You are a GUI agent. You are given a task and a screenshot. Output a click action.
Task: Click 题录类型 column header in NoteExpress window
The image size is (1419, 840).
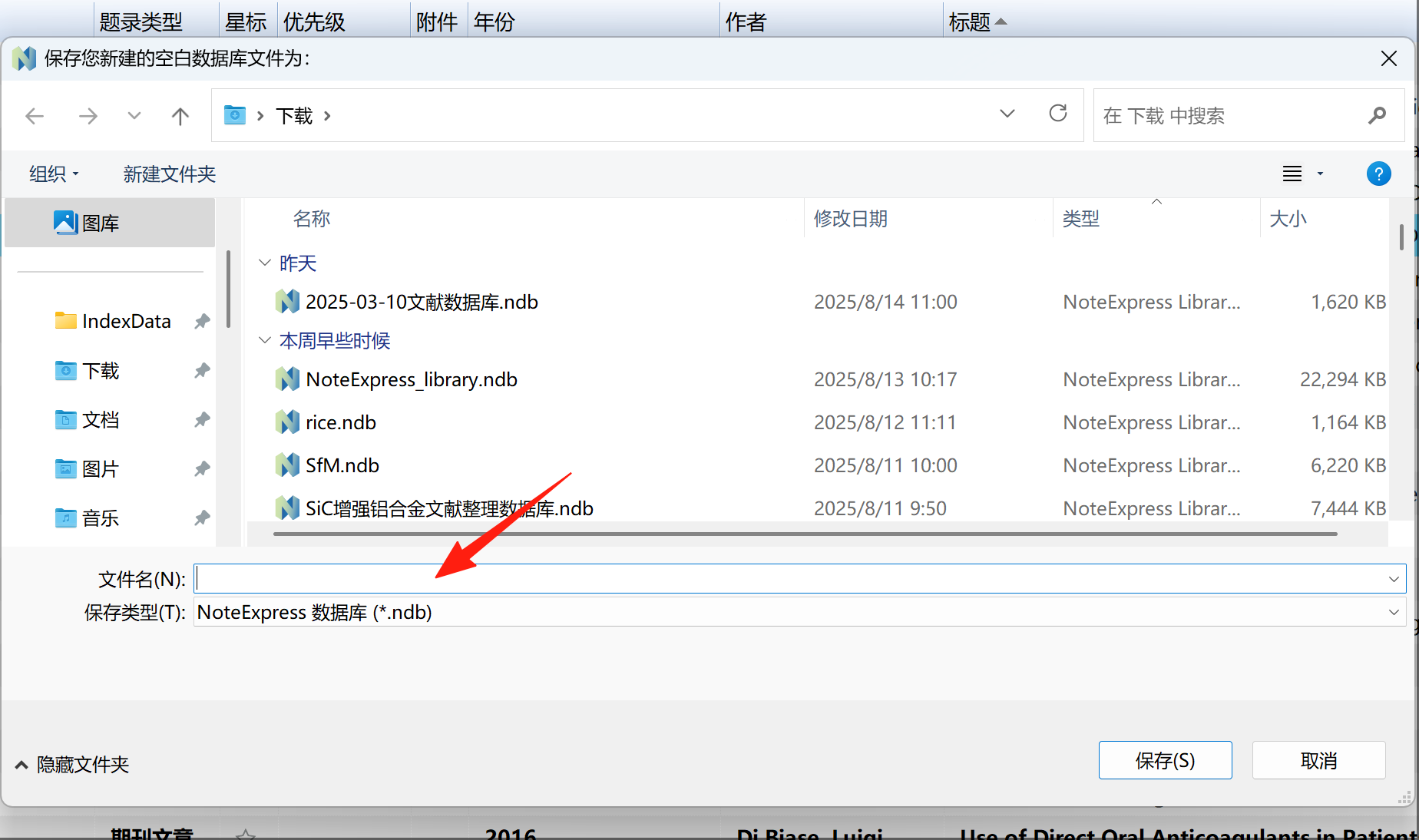point(141,22)
